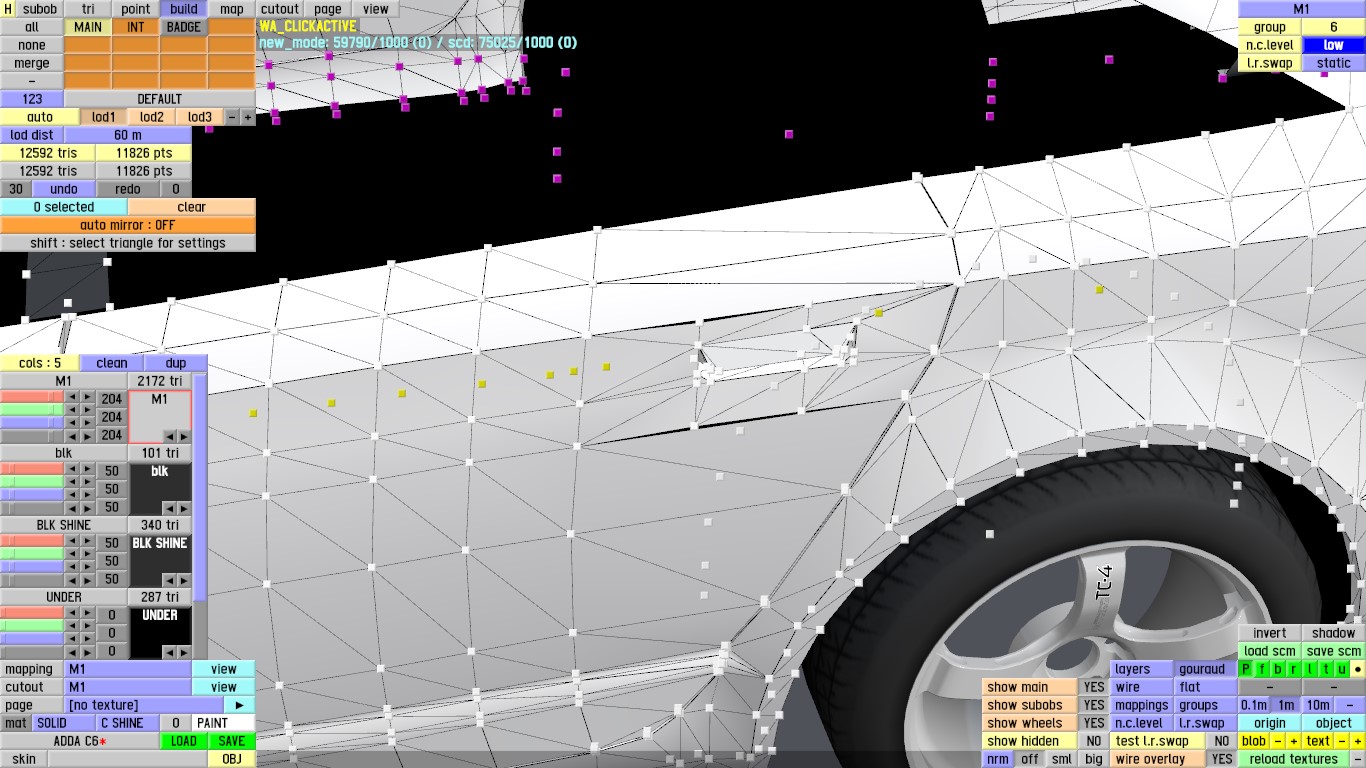This screenshot has width=1366, height=768.
Task: Click the plus button beside text
Action: (1357, 741)
